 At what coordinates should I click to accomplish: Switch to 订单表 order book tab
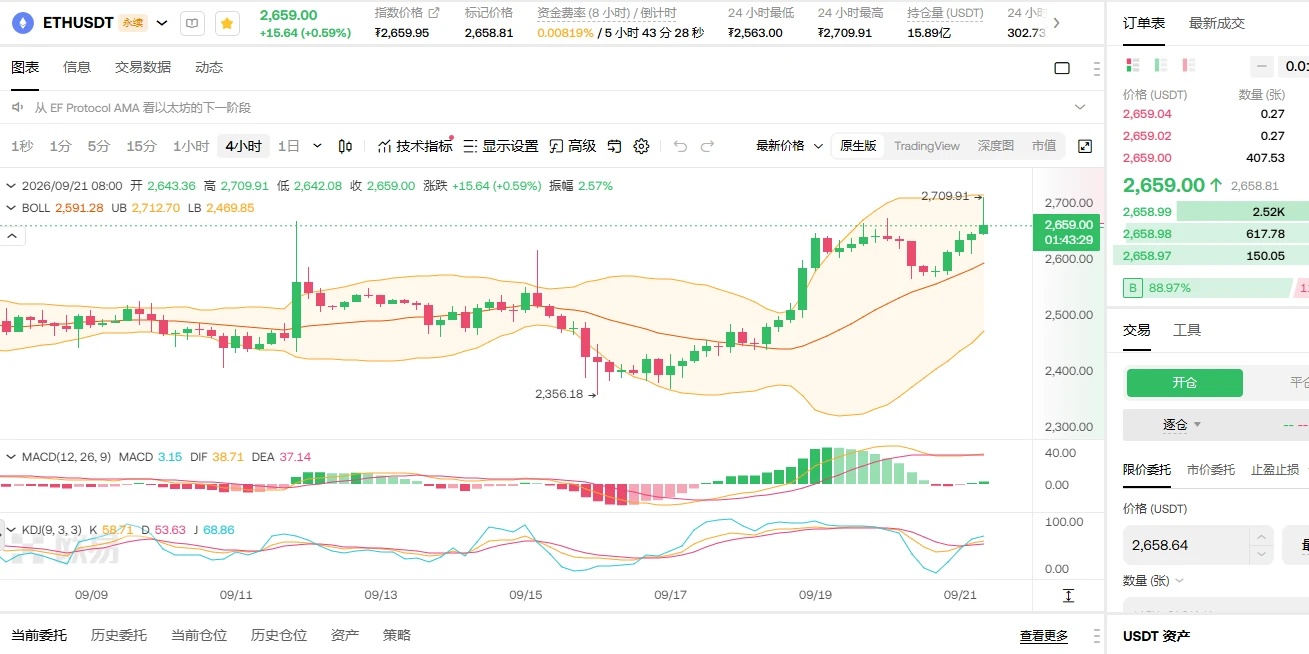click(x=1144, y=22)
